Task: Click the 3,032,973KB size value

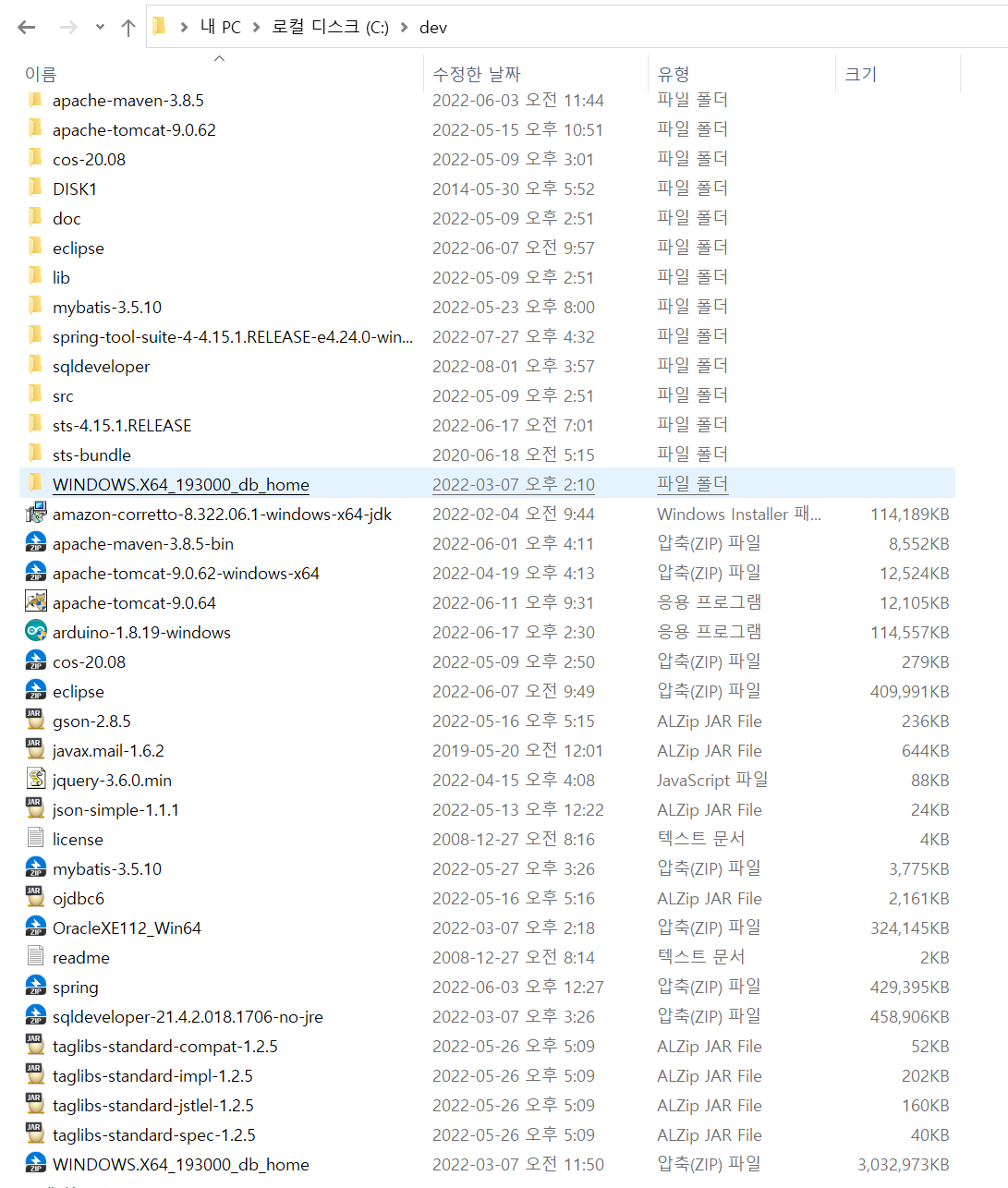Action: click(904, 1165)
